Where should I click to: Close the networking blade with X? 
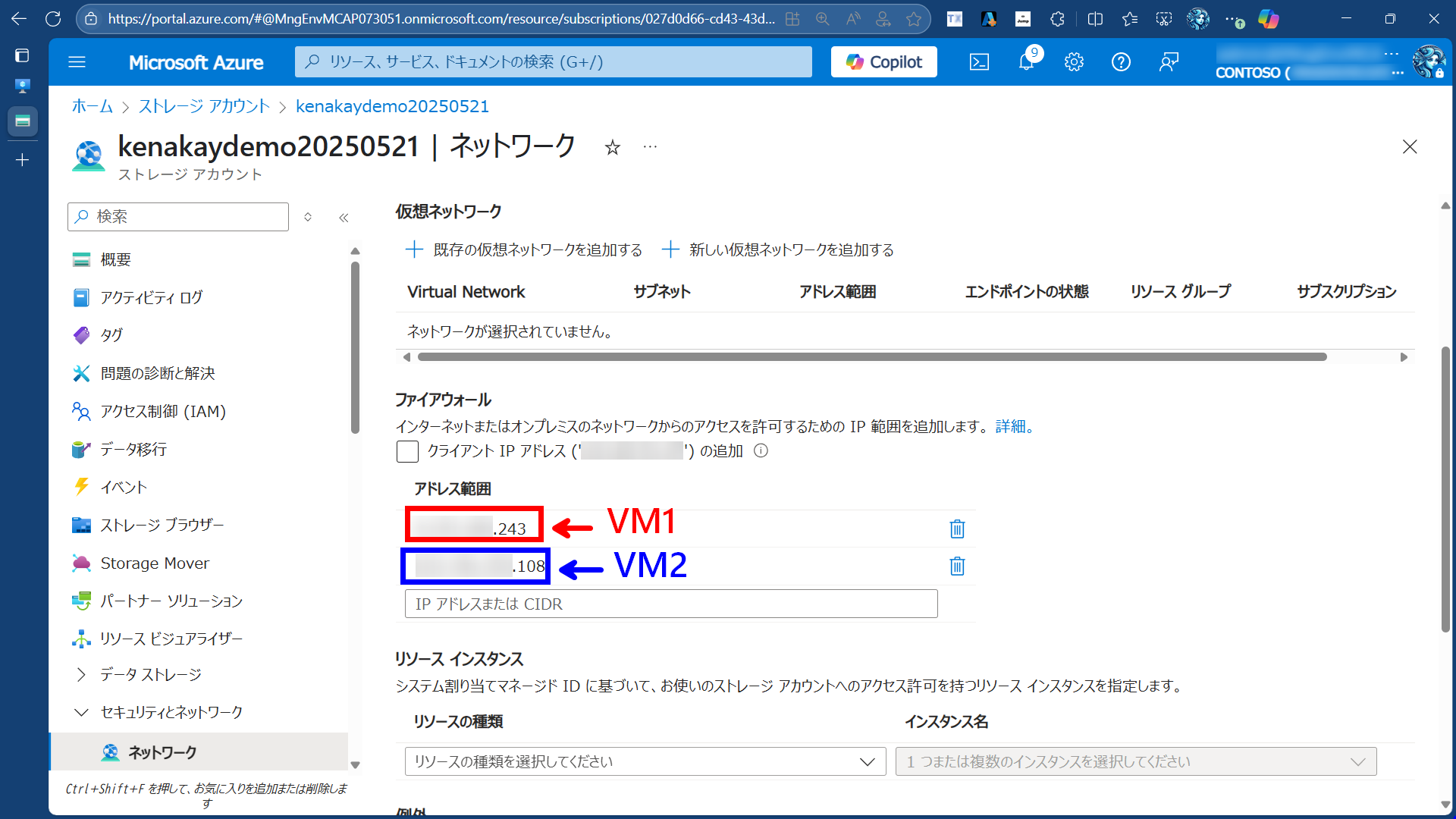click(1410, 146)
